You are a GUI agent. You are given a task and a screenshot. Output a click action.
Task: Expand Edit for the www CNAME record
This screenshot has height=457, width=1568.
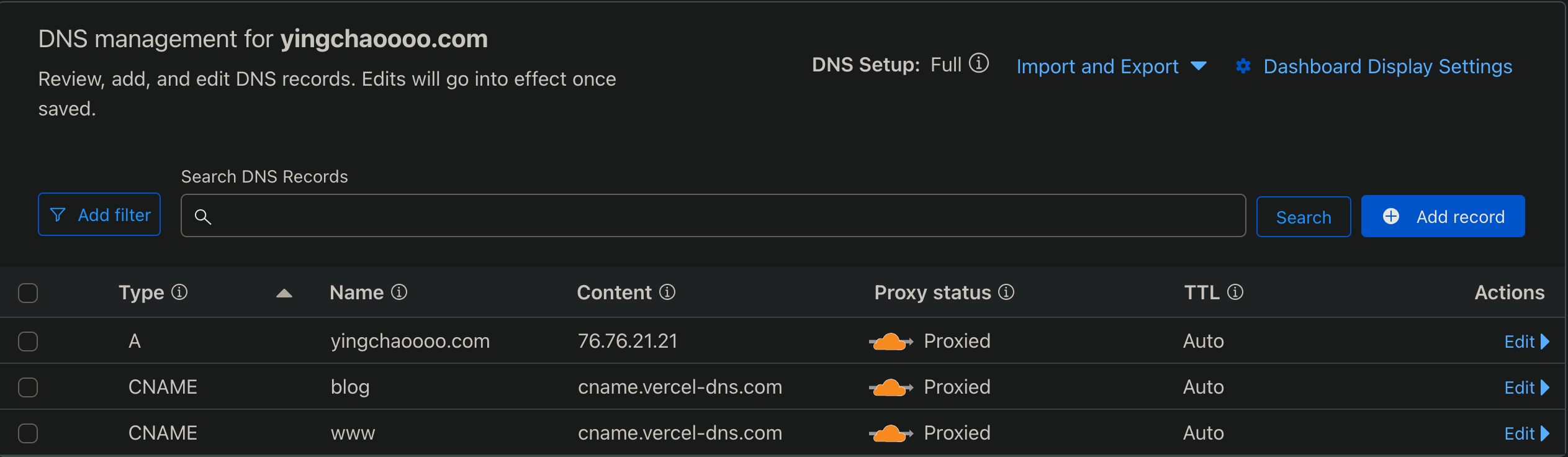tap(1526, 433)
